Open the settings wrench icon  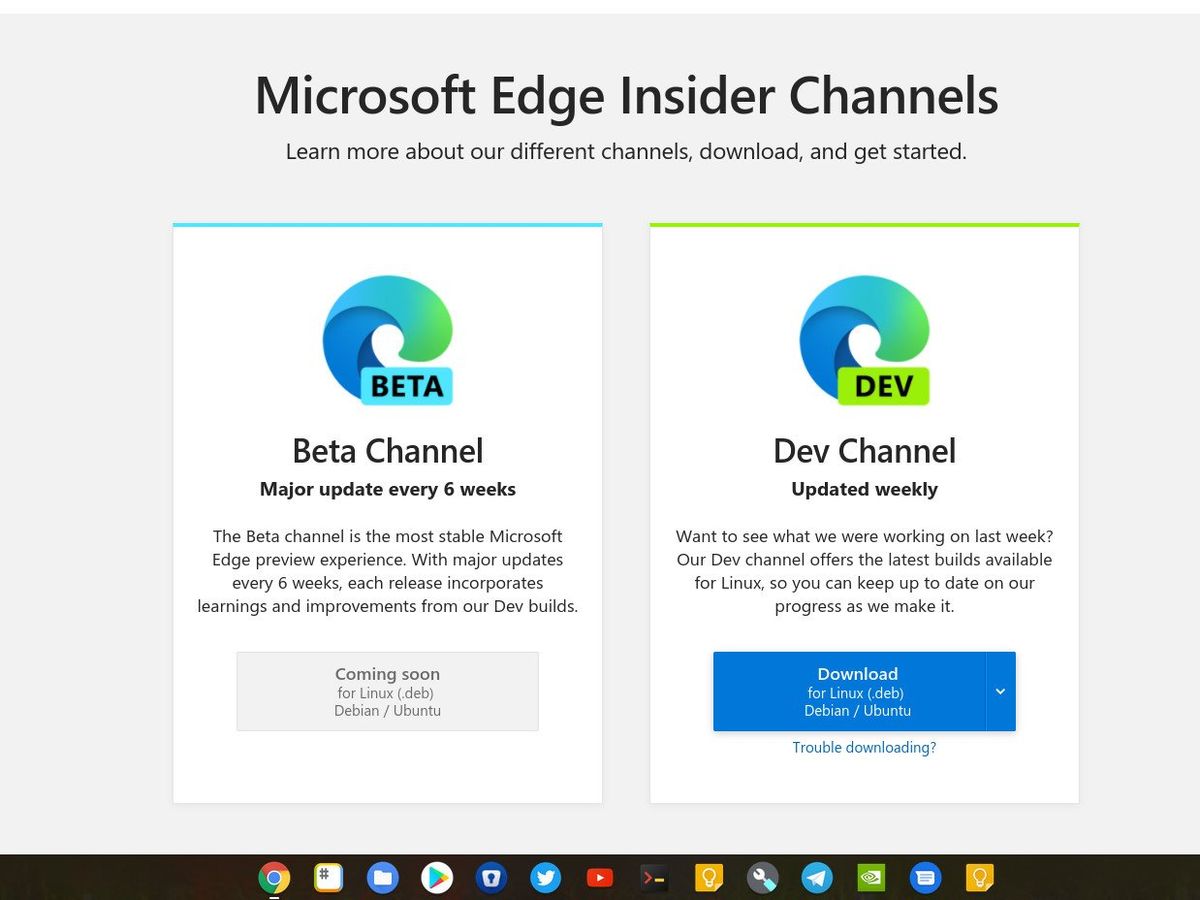pyautogui.click(x=762, y=877)
